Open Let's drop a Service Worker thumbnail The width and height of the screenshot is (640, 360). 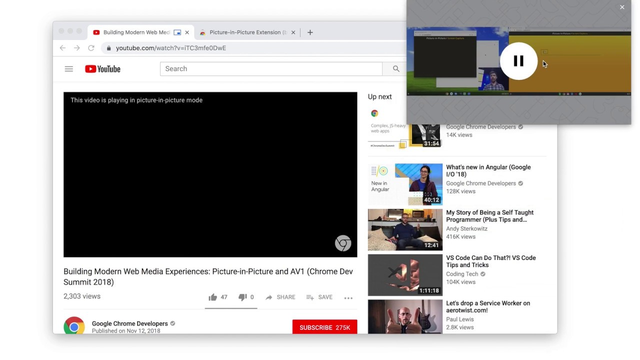[x=405, y=317]
